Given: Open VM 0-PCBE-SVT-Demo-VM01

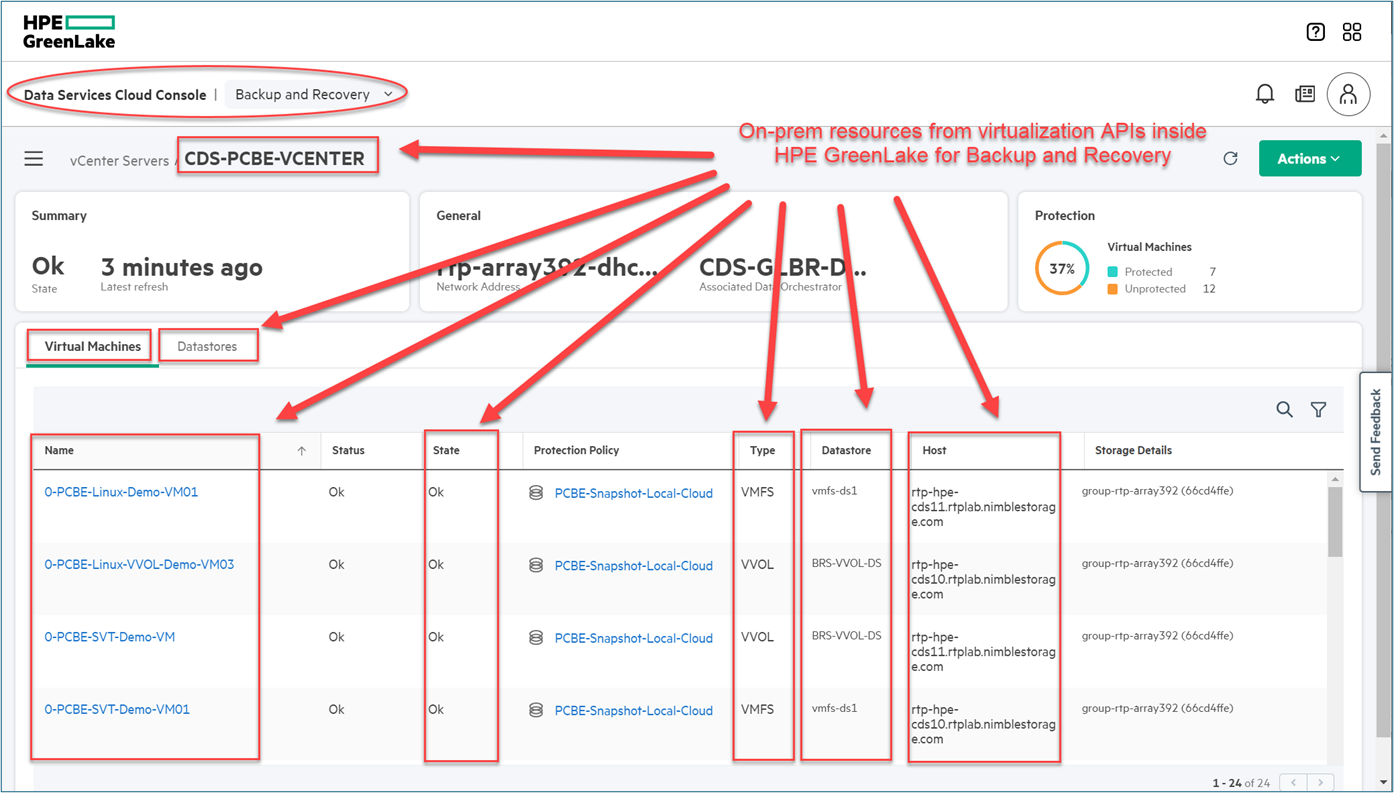Looking at the screenshot, I should click(x=117, y=709).
